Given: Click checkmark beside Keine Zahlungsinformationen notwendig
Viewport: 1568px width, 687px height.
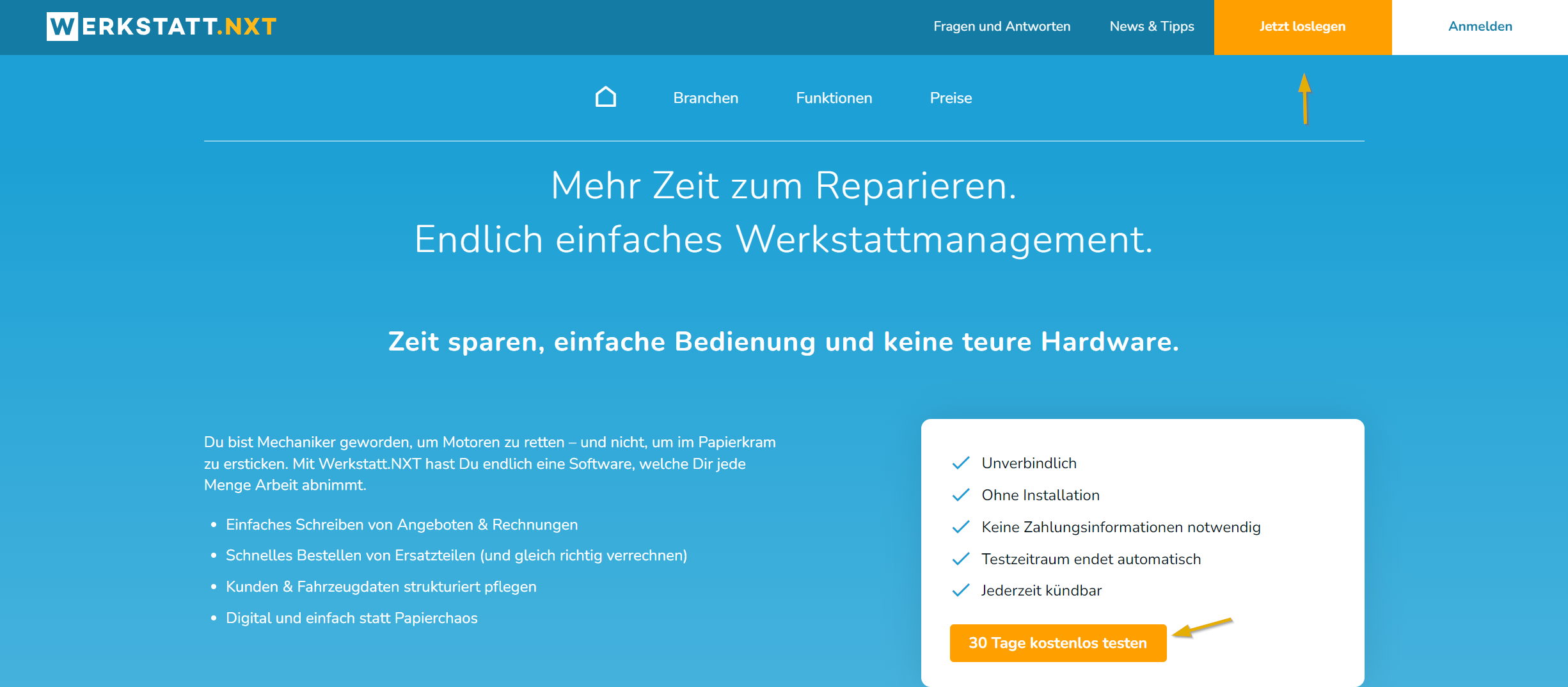Looking at the screenshot, I should pos(961,527).
